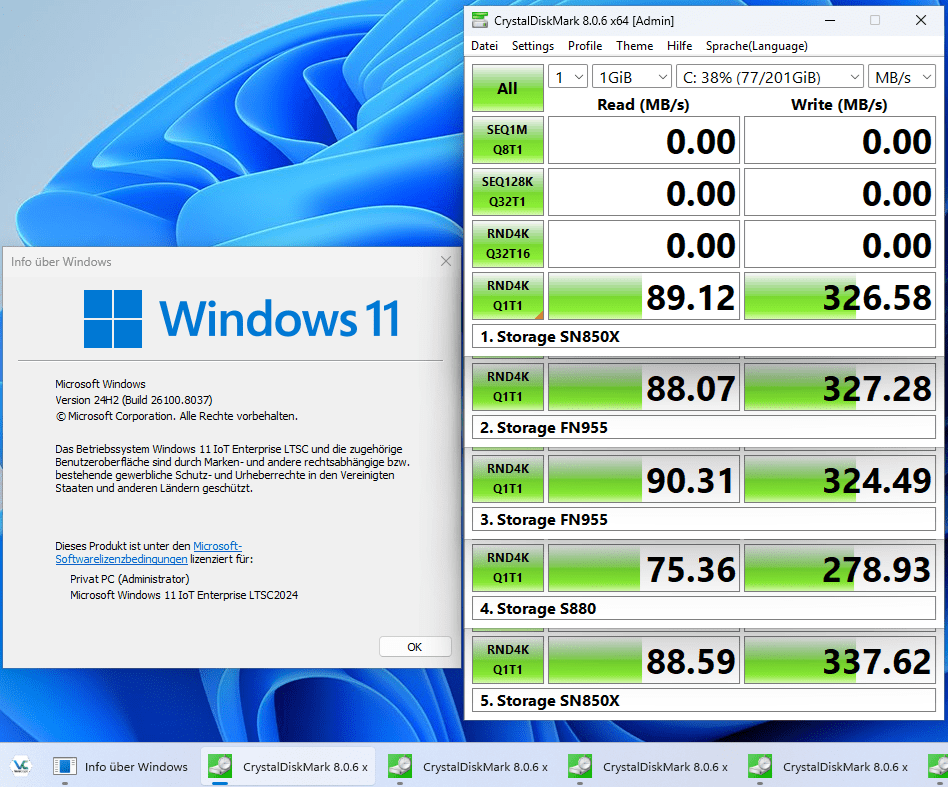
Task: Run RND4K Q1T1 above 4. Storage S880
Action: pyautogui.click(x=507, y=568)
